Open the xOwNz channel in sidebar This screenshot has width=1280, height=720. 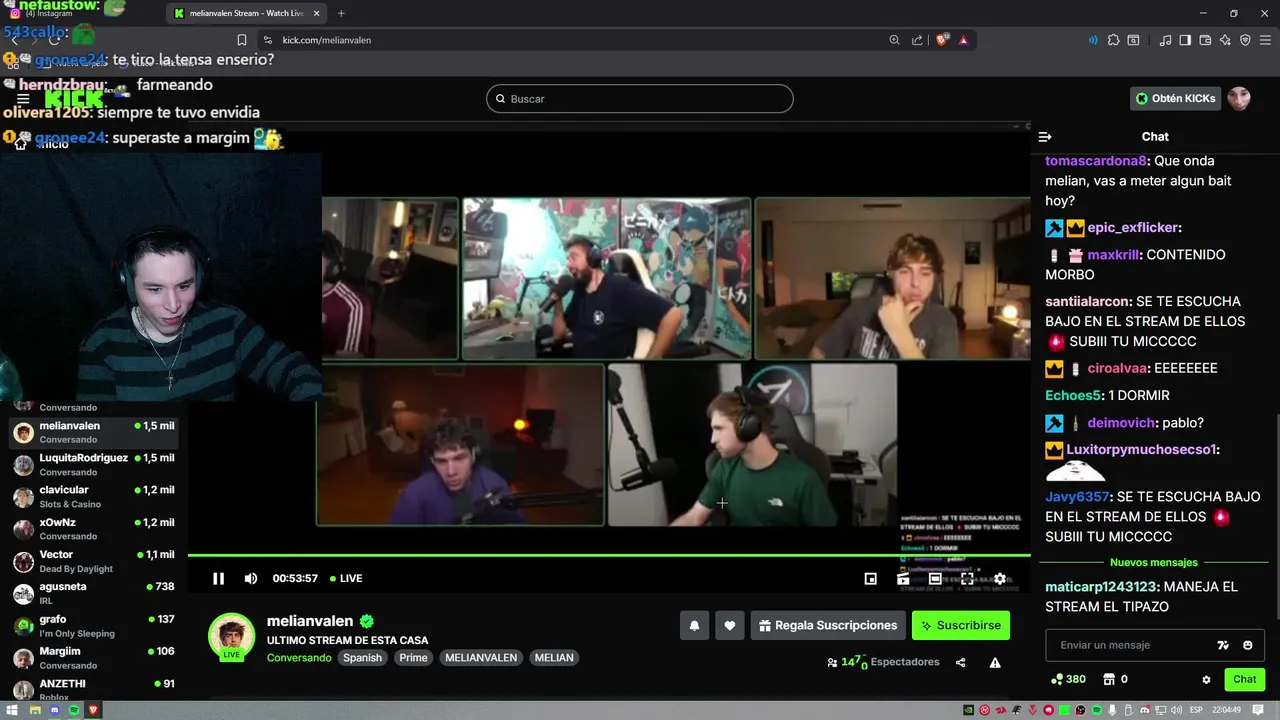tap(94, 529)
